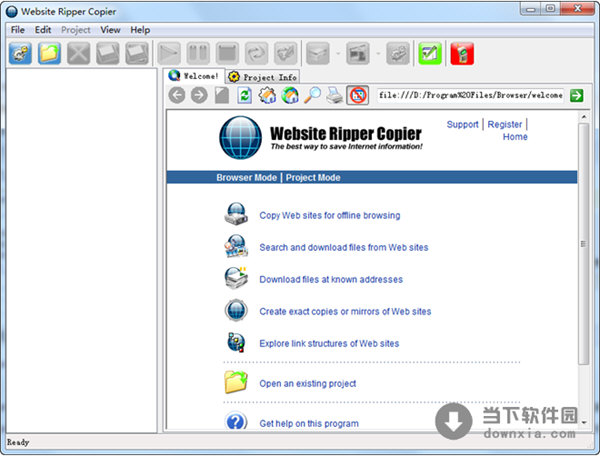Screen dimensions: 600x456
Task: Open the Edit menu
Action: (43, 30)
